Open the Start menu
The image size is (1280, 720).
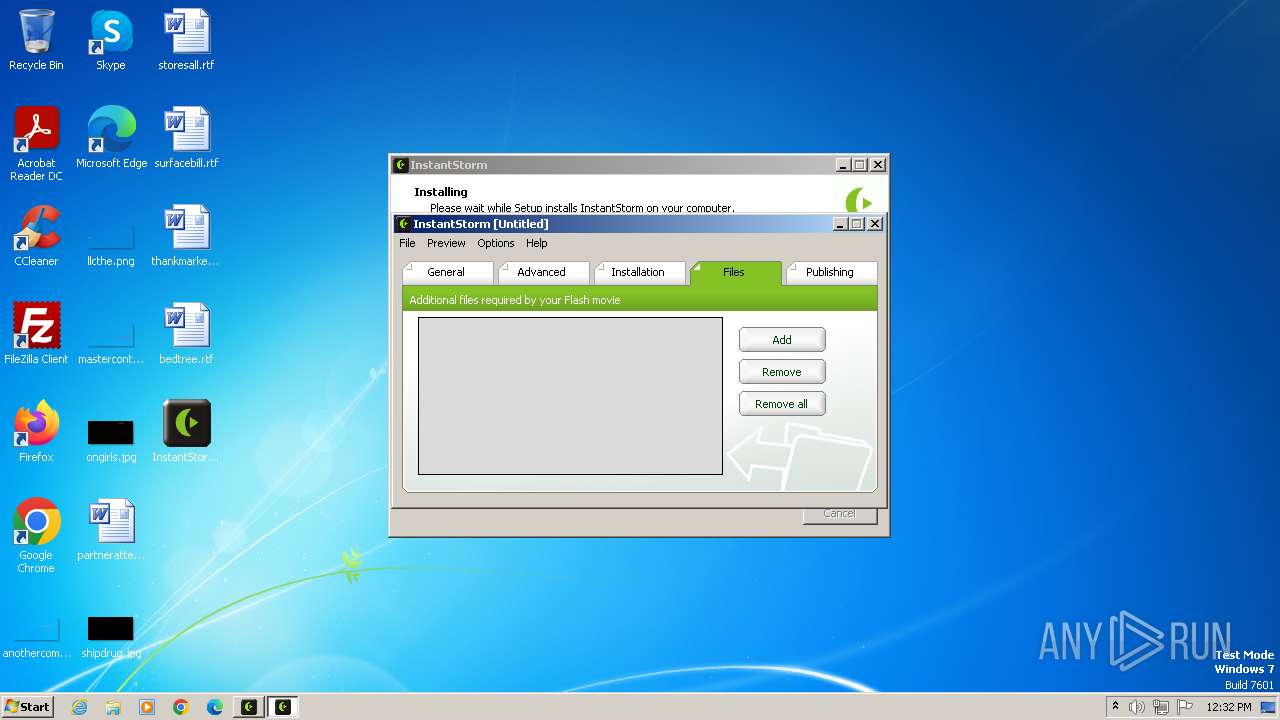(28, 707)
